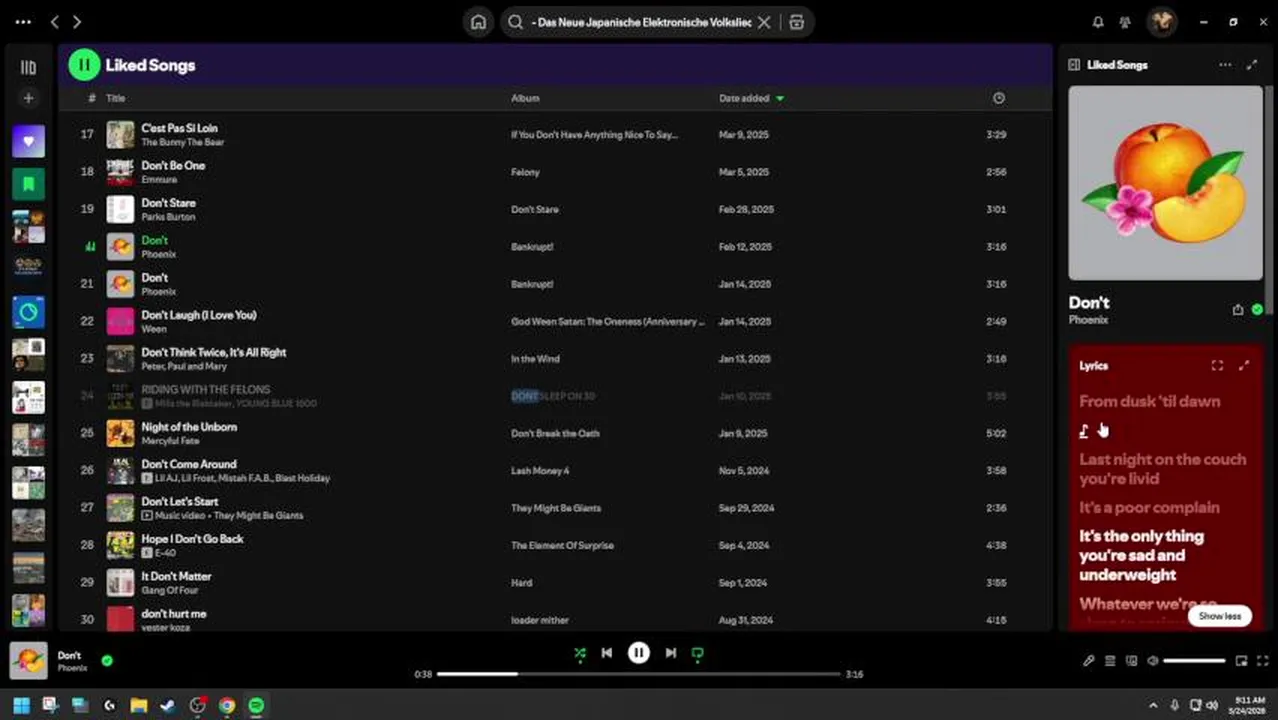1278x720 pixels.
Task: Open the artist Ween
Action: (x=154, y=329)
